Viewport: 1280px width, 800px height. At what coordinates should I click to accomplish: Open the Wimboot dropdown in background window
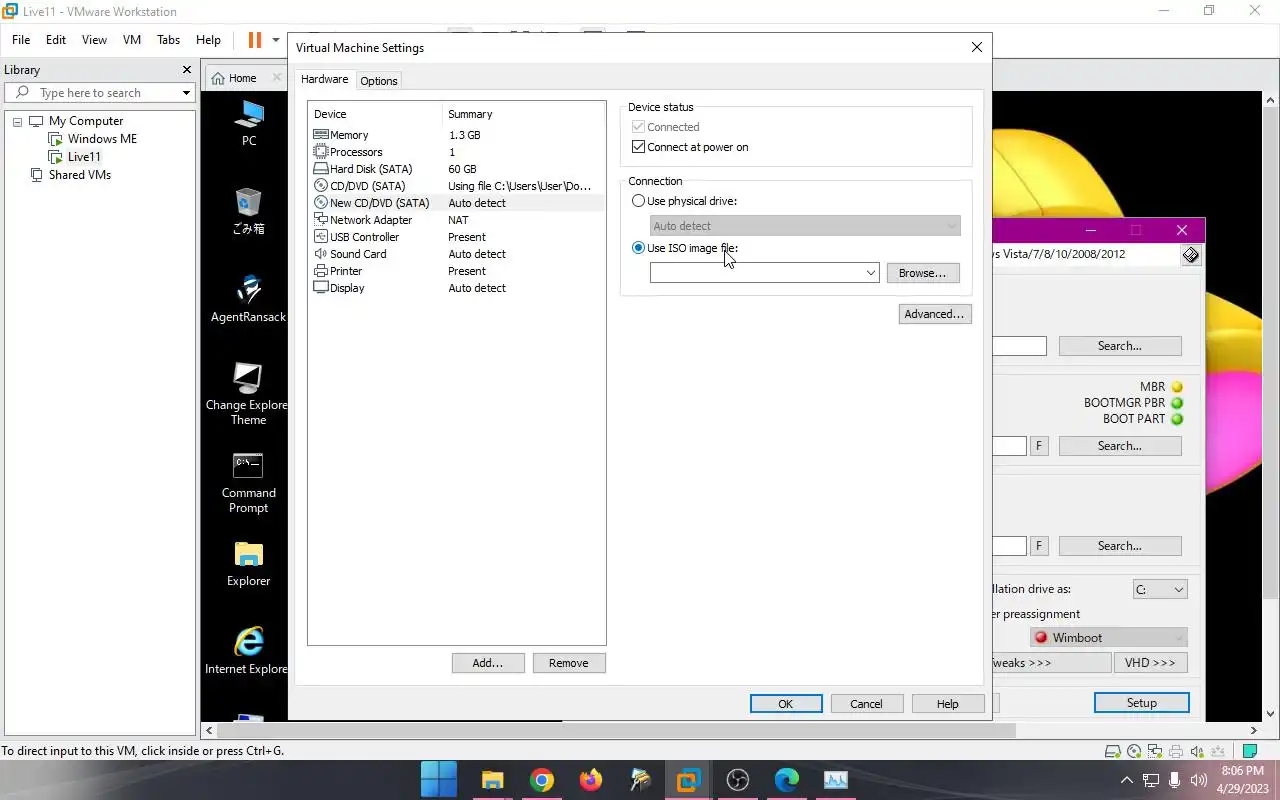click(1108, 637)
